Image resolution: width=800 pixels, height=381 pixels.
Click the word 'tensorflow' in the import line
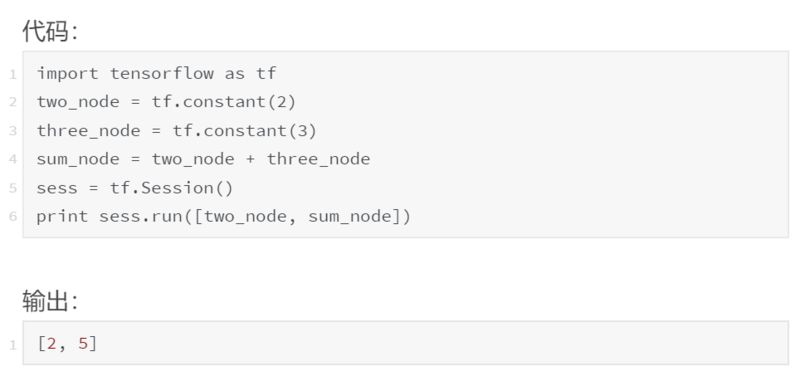162,74
